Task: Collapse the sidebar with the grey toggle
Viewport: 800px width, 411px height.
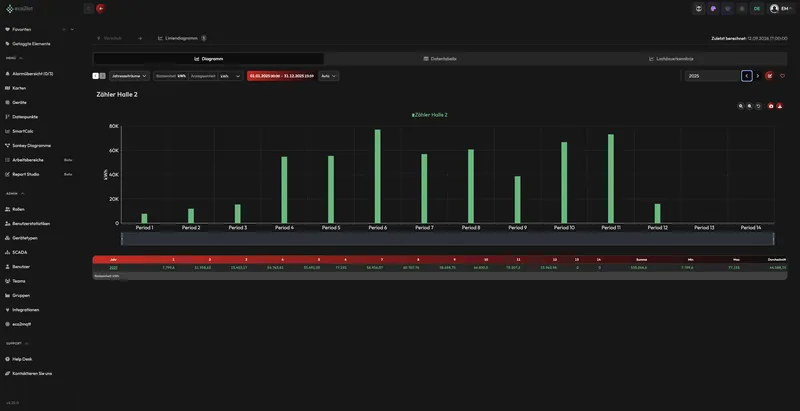Action: (x=89, y=9)
